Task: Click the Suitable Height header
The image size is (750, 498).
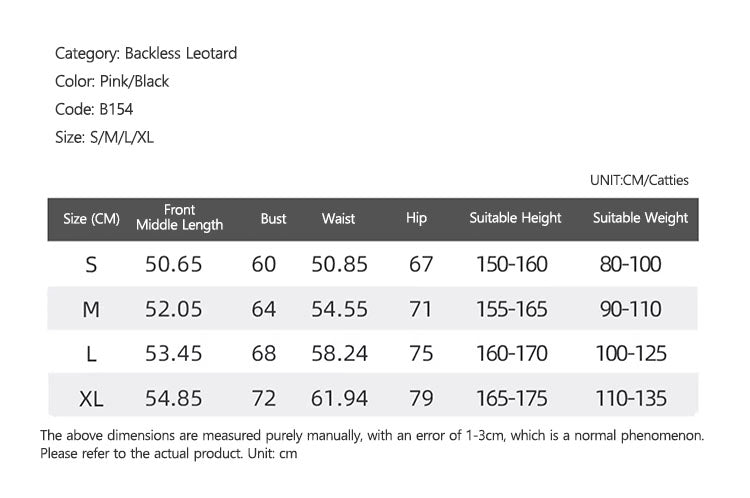Action: [515, 218]
